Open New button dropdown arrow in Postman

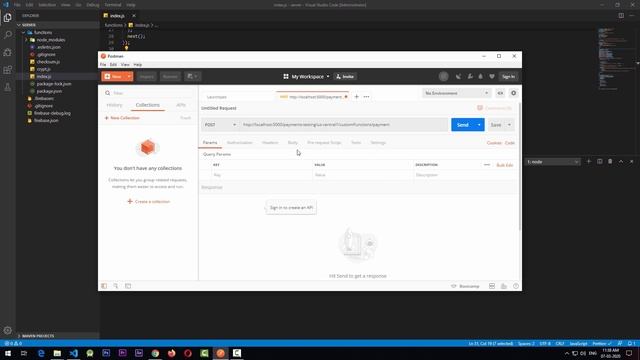[x=129, y=76]
